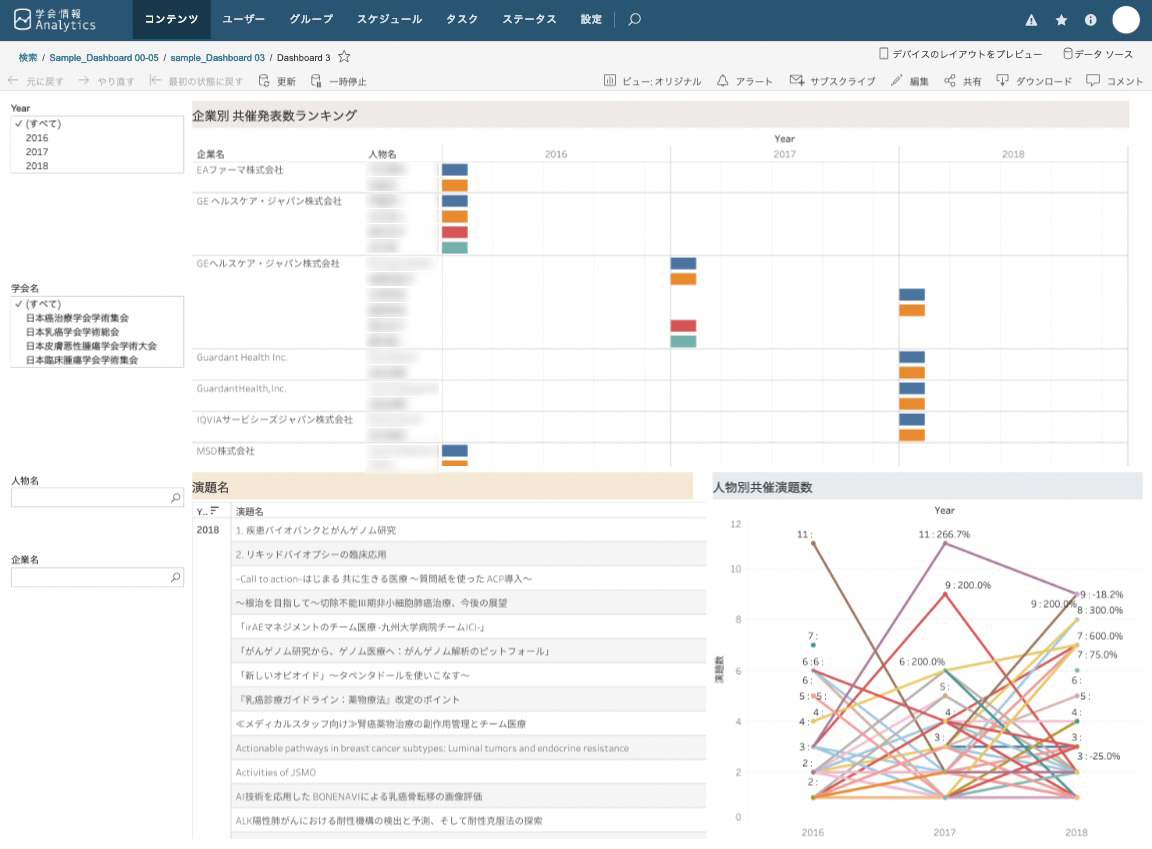1152x849 pixels.
Task: Click search icon in 人物名 filter
Action: pyautogui.click(x=176, y=498)
